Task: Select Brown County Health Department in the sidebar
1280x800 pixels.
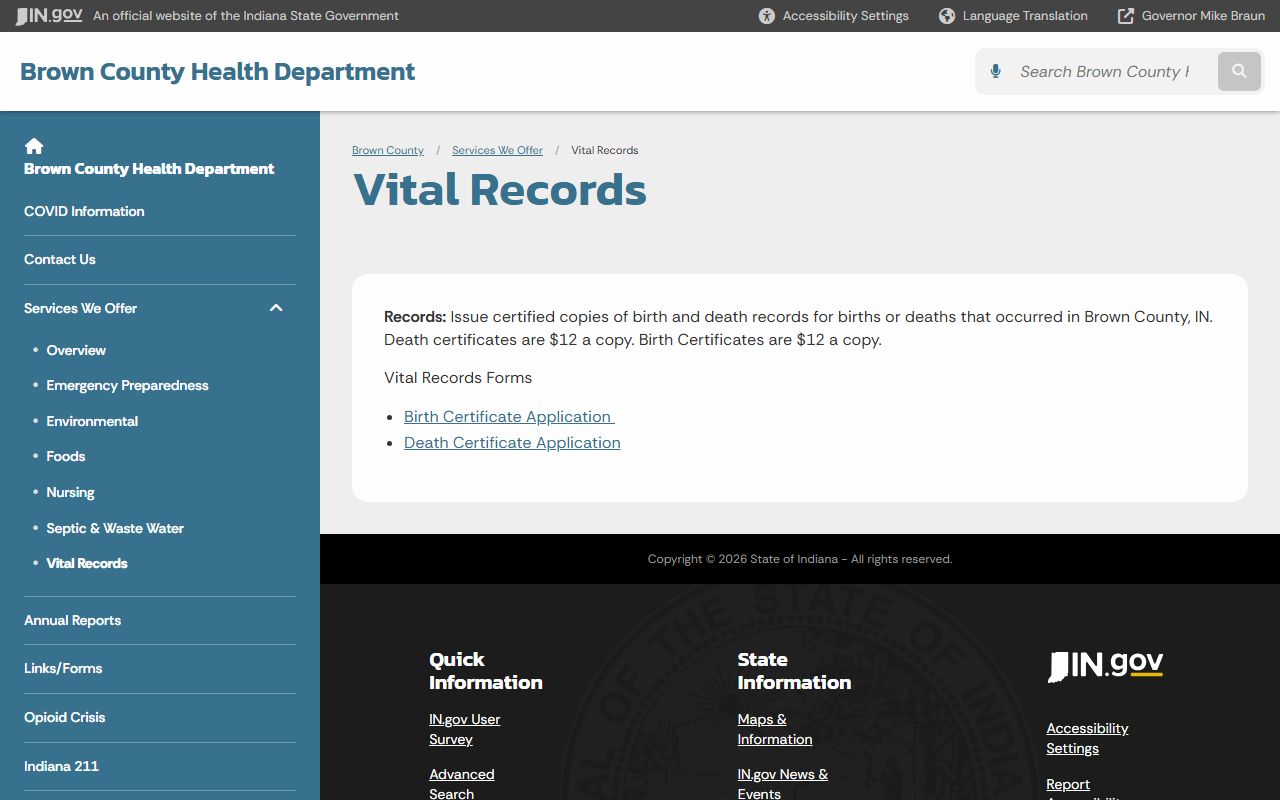Action: coord(149,169)
